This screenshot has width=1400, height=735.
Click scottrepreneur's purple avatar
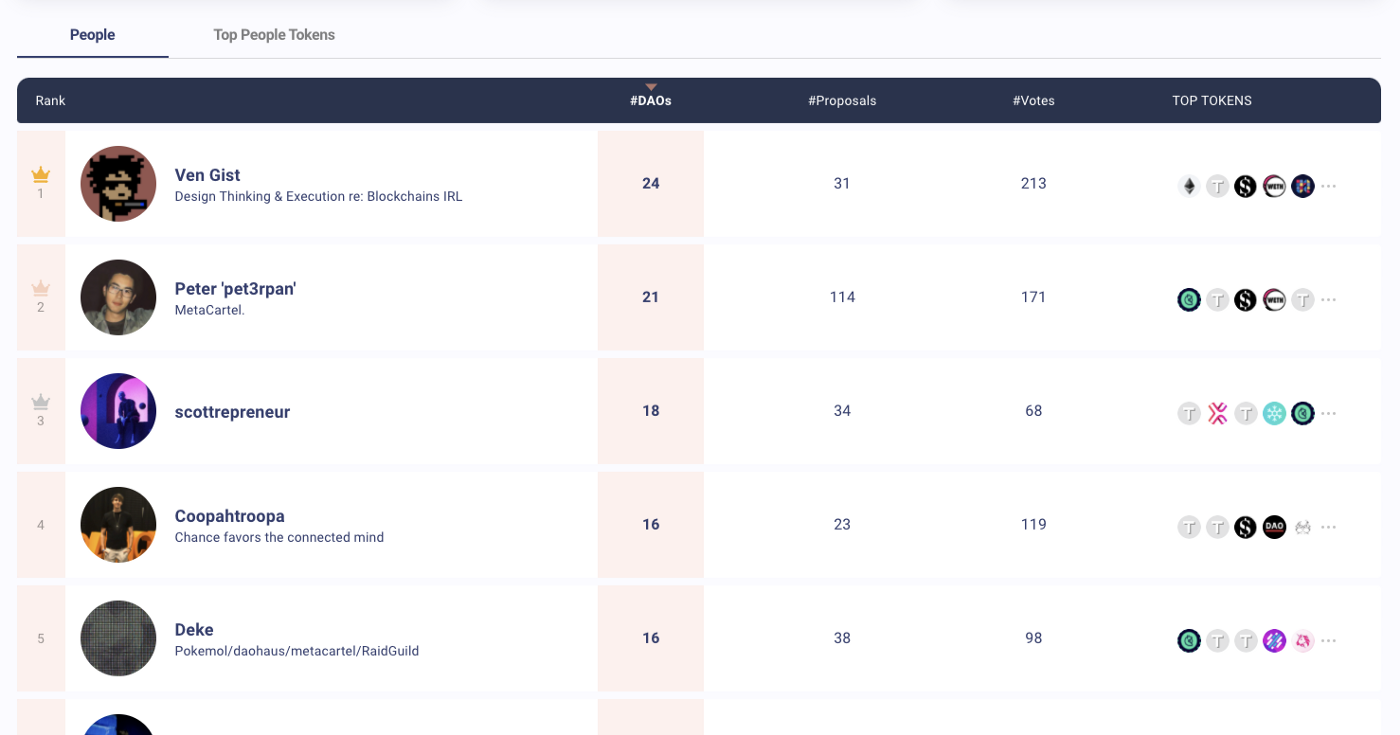click(x=118, y=411)
